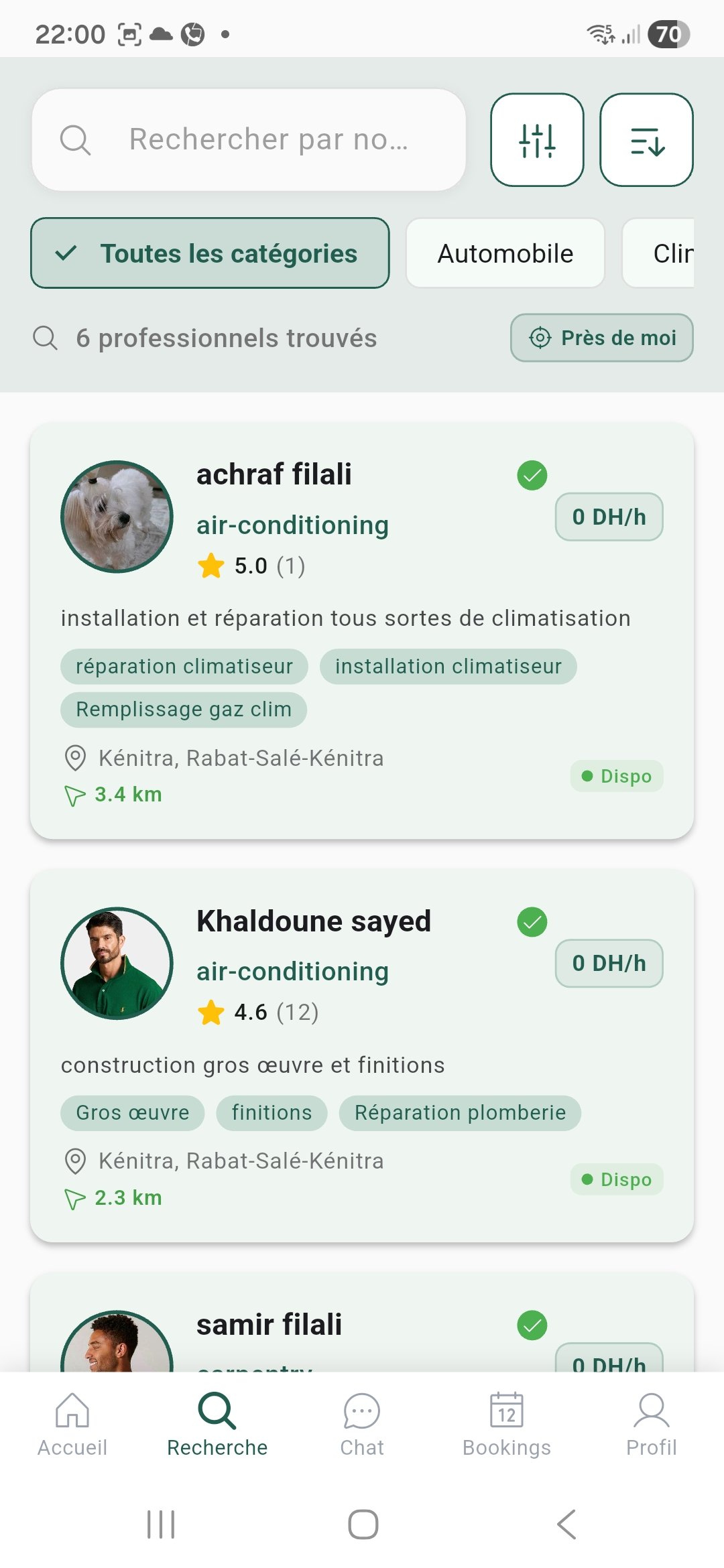The width and height of the screenshot is (724, 1568).
Task: Toggle the Toutes les catégories filter chip
Action: click(x=209, y=253)
